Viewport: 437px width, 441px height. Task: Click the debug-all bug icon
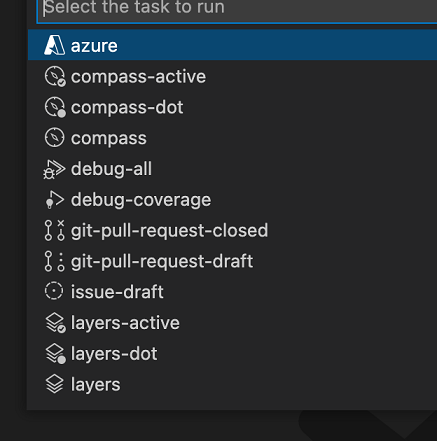[x=54, y=169]
